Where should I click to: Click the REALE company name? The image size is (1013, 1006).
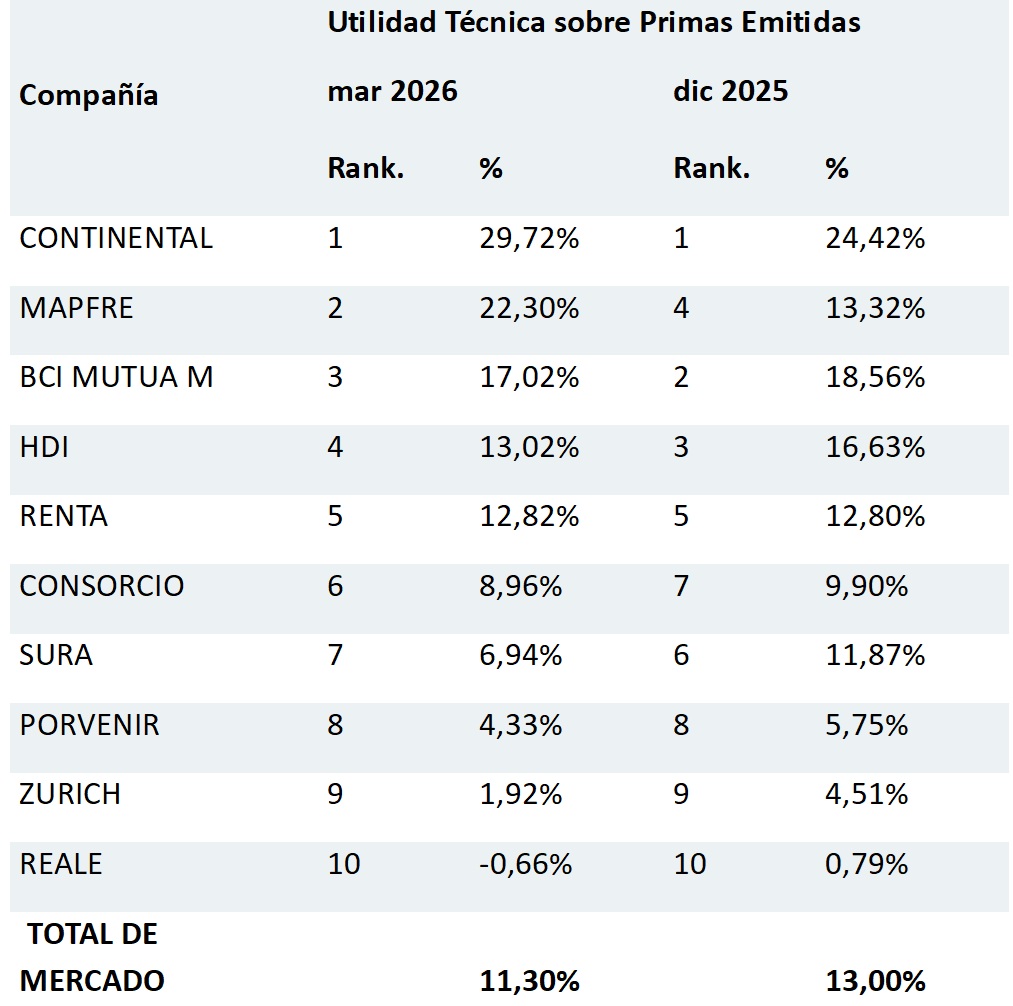(x=61, y=864)
